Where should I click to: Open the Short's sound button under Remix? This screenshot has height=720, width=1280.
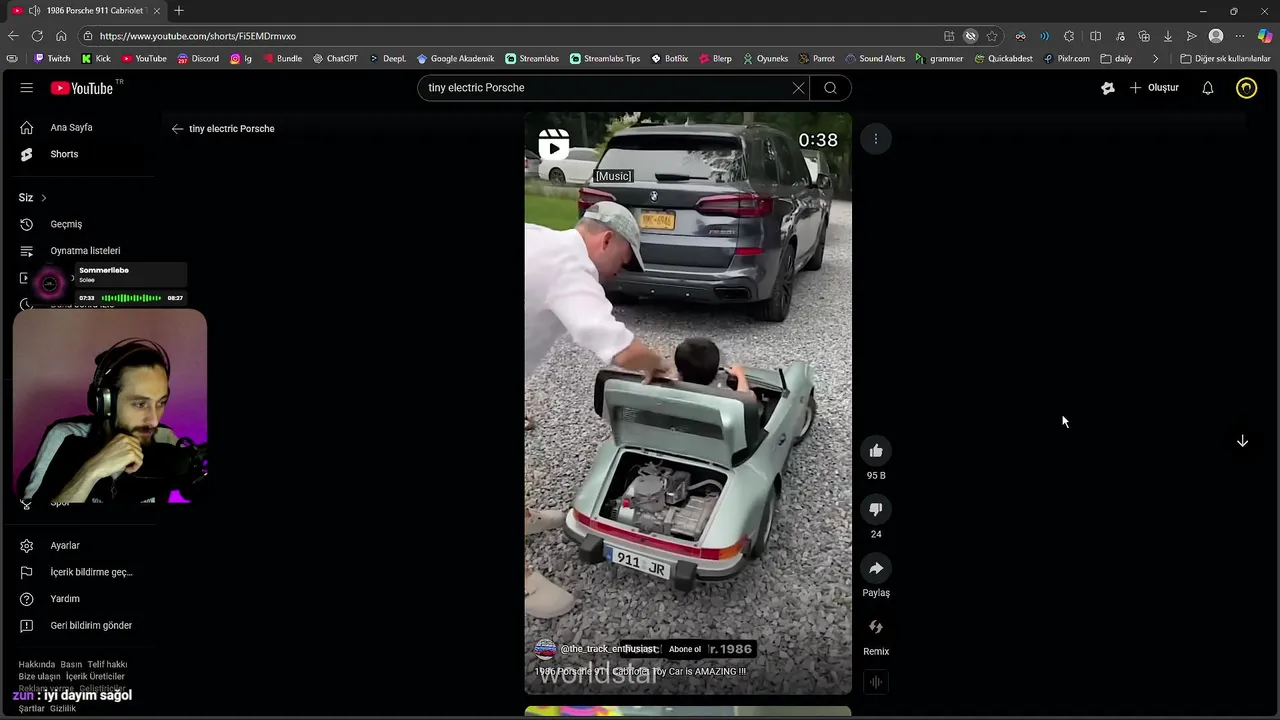pyautogui.click(x=876, y=682)
